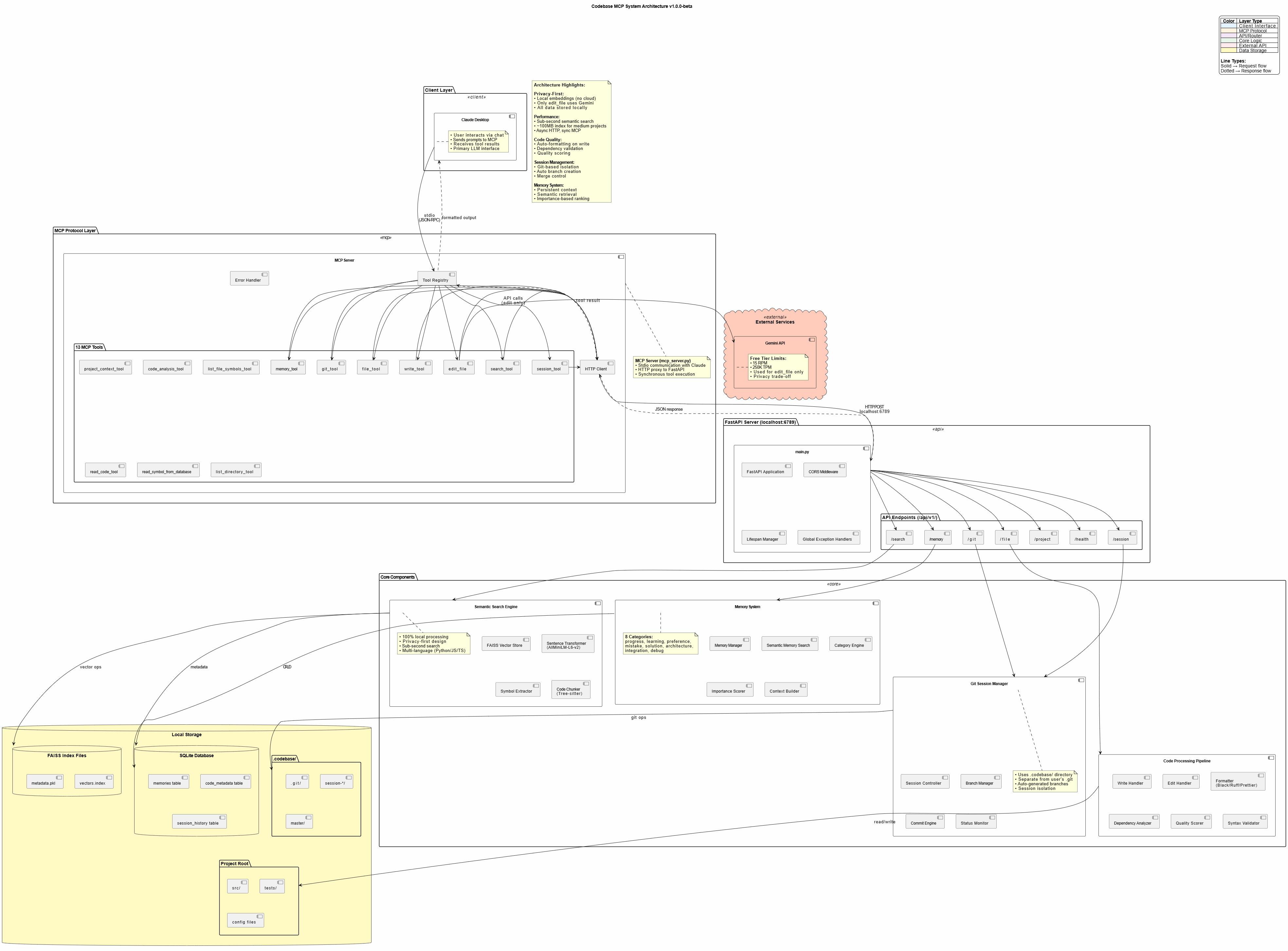Select the 13 MCP Tools package tab
This screenshot has width=1288, height=951.
pyautogui.click(x=89, y=347)
